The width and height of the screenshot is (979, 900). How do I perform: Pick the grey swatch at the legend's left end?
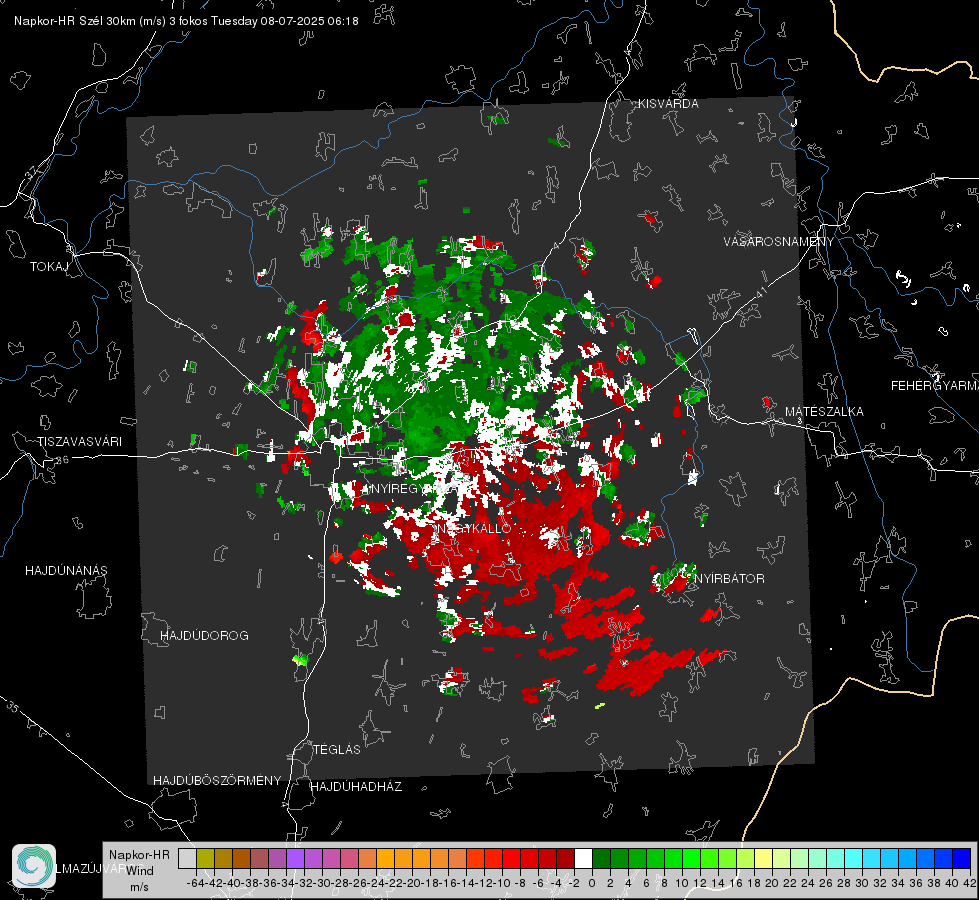[187, 858]
